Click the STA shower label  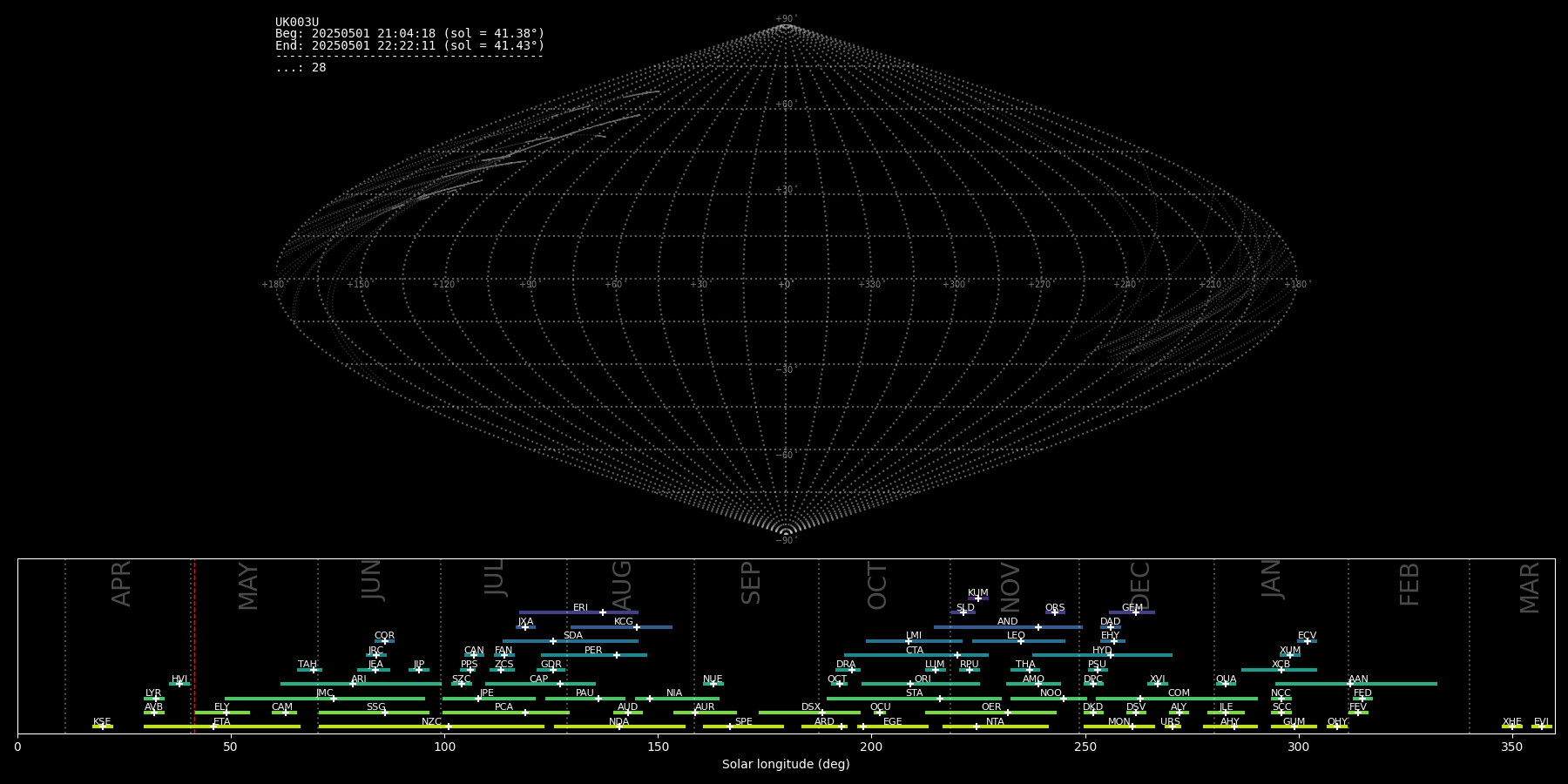914,693
